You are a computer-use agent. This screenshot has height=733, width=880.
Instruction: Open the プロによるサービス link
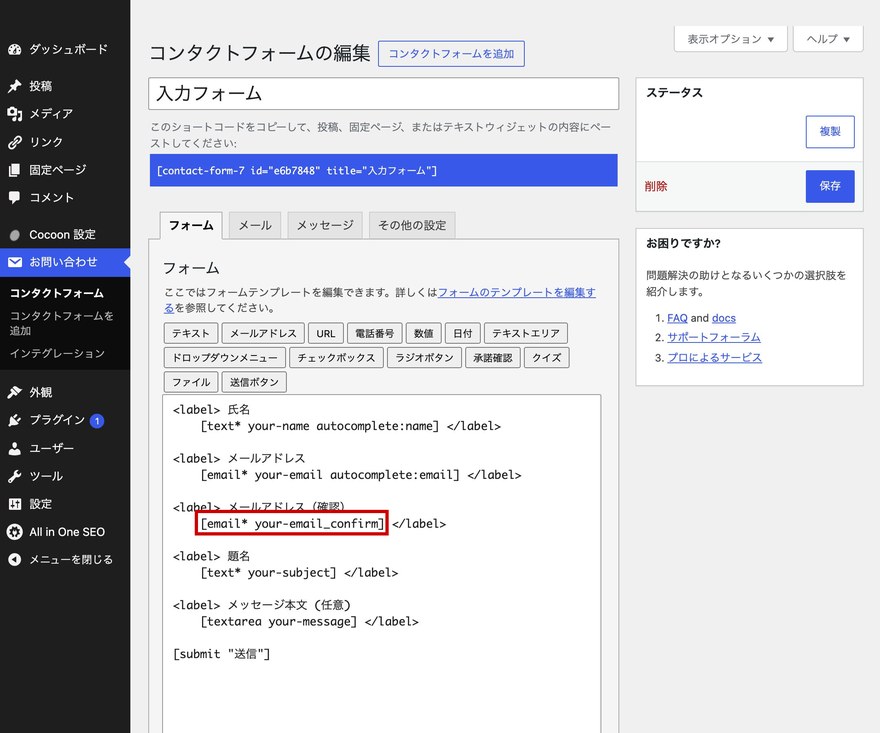coord(714,358)
